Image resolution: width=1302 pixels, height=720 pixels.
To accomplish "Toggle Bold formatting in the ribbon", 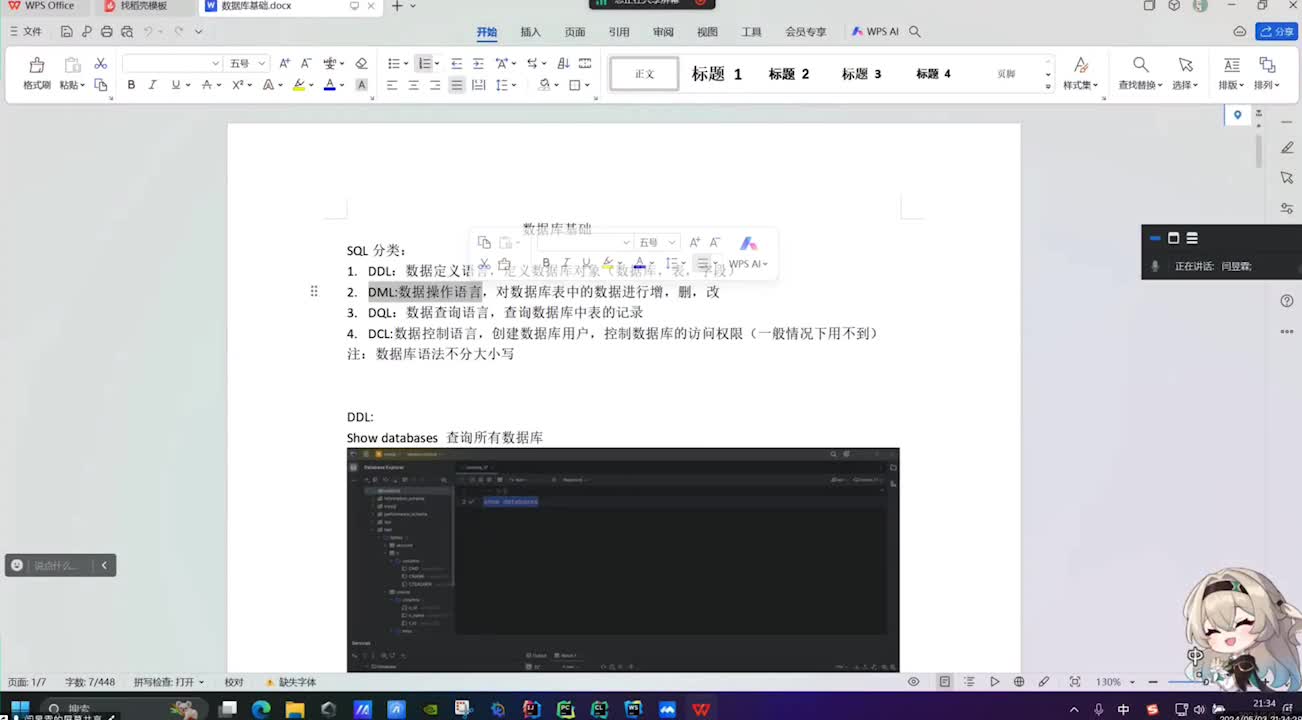I will click(x=131, y=85).
